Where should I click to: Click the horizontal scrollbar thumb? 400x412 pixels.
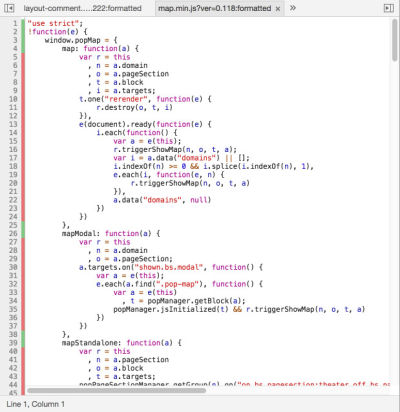click(x=116, y=390)
